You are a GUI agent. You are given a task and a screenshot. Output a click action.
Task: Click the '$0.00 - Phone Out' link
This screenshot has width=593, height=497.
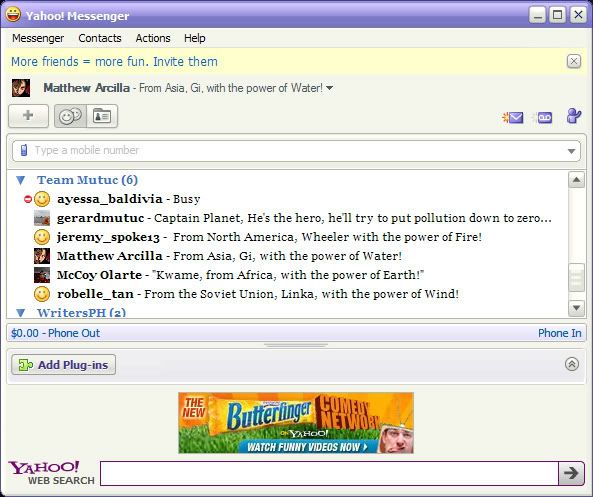[56, 333]
